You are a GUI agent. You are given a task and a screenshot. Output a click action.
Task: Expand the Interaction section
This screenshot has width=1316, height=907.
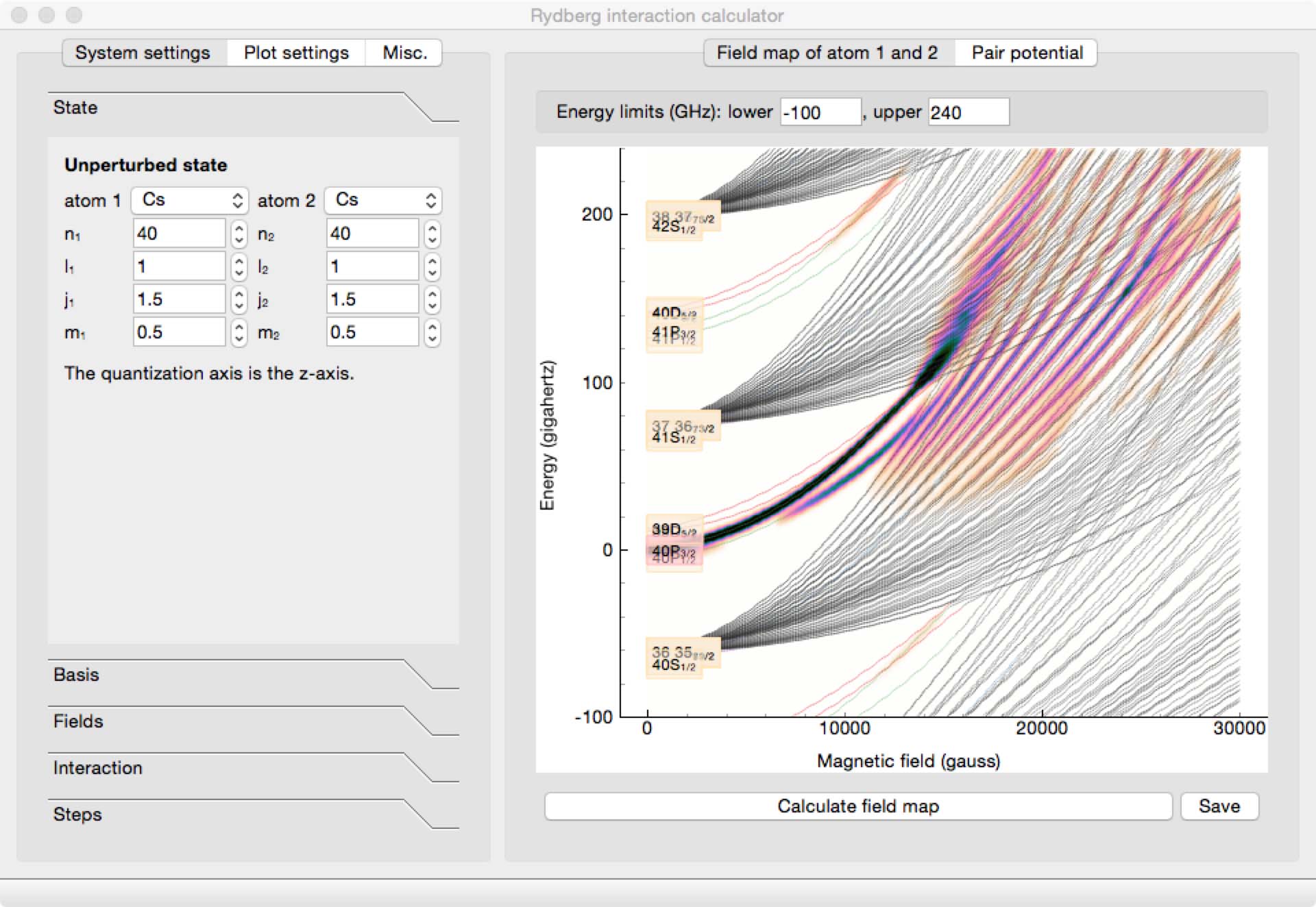coord(253,768)
